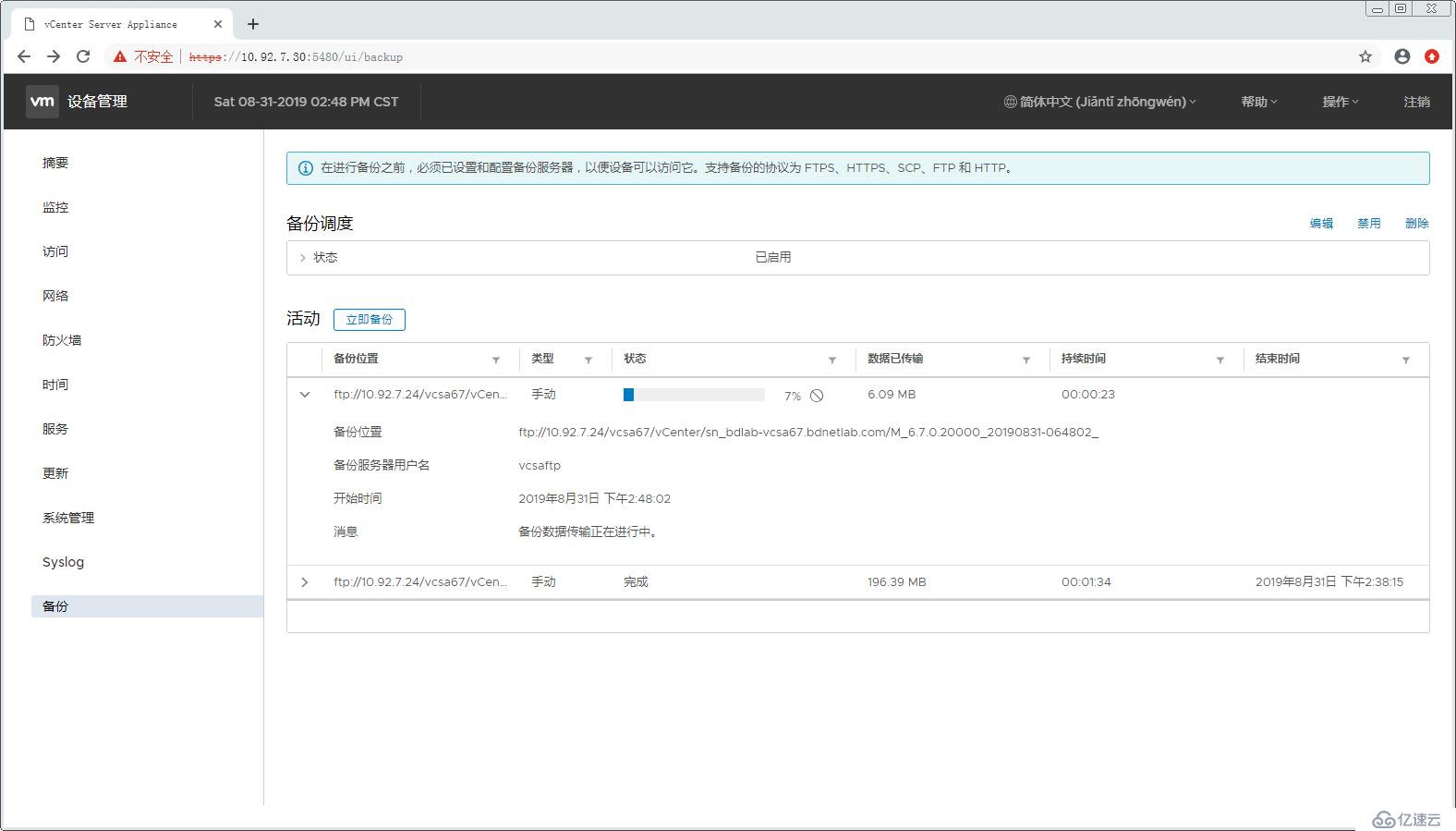The width and height of the screenshot is (1456, 831).
Task: Click the 00:00:23 duration cell
Action: [x=1088, y=395]
